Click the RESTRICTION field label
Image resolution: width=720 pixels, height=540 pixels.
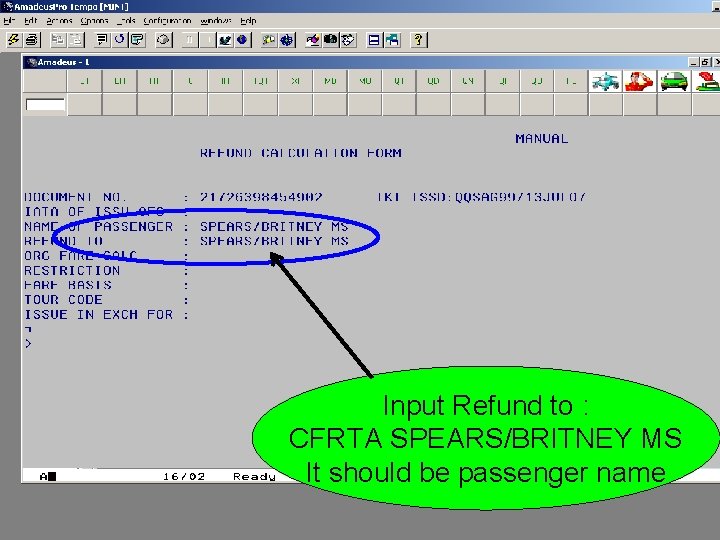[x=72, y=270]
